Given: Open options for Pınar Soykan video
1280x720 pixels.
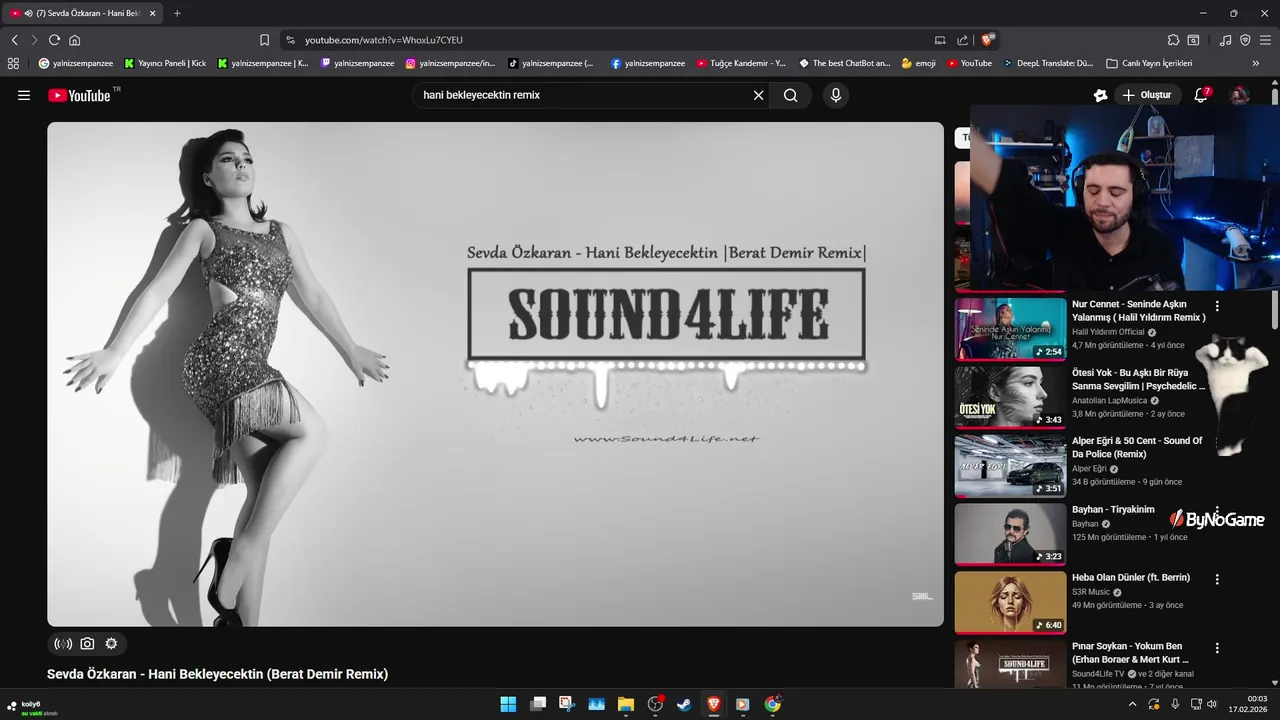Looking at the screenshot, I should 1217,648.
